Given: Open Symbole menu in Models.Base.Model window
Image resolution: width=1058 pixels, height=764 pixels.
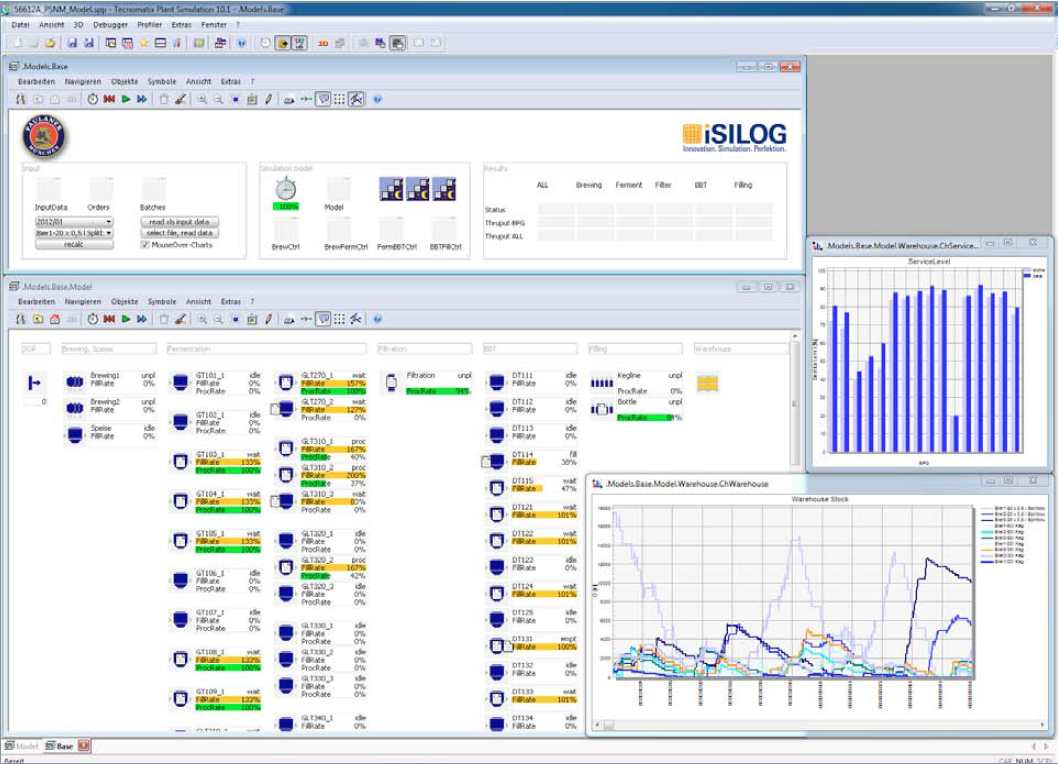Looking at the screenshot, I should coord(162,301).
